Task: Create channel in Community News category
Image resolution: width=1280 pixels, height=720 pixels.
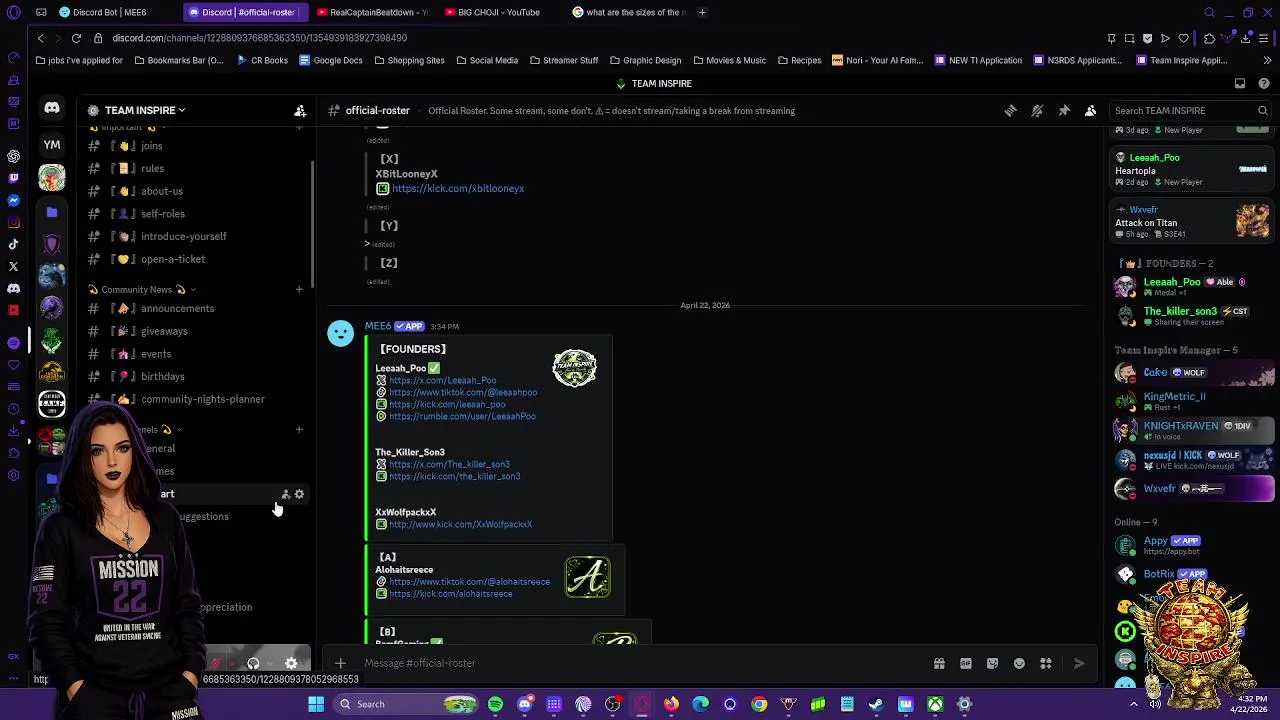Action: click(299, 290)
